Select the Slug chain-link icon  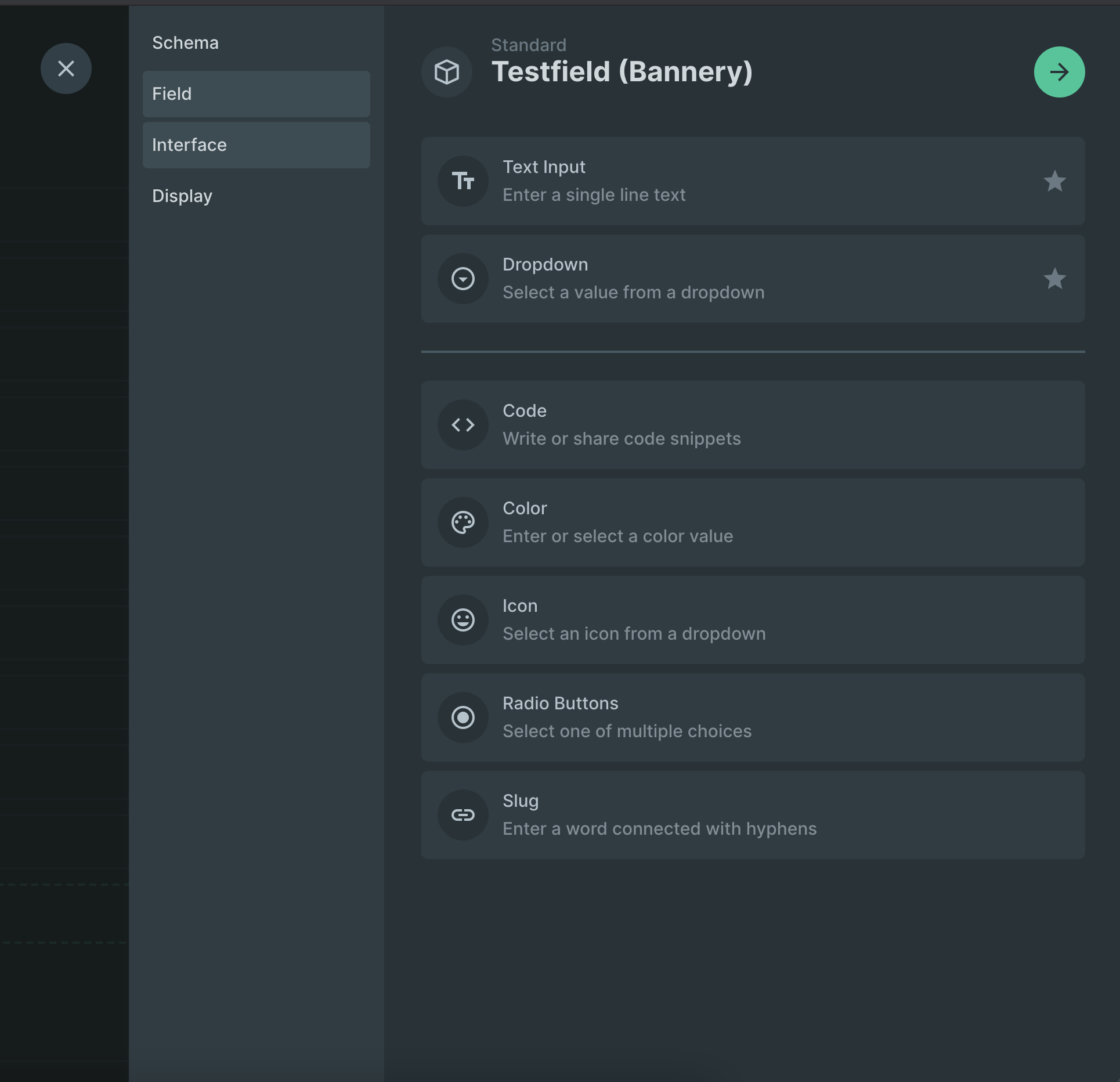(463, 814)
